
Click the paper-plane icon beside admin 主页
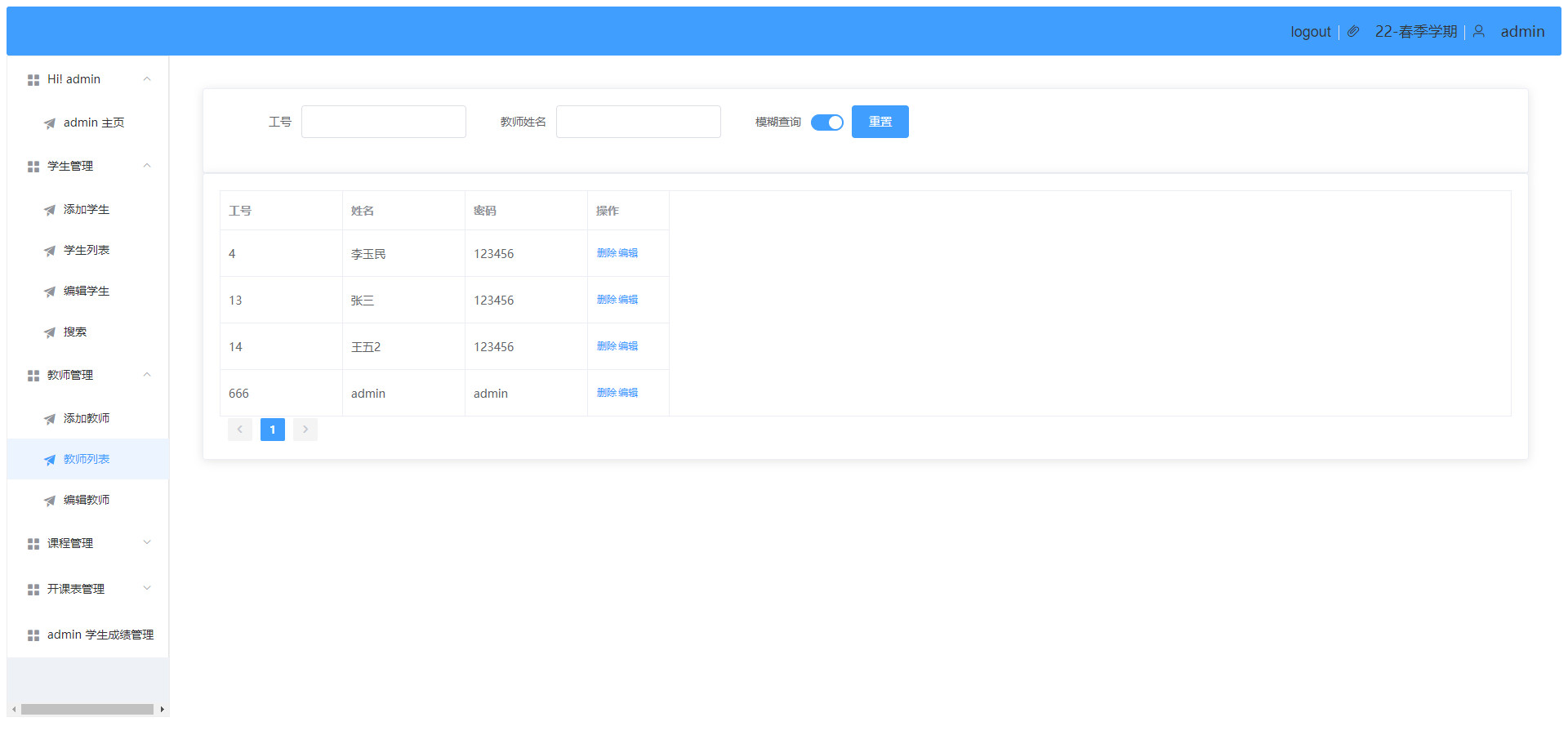pyautogui.click(x=50, y=123)
